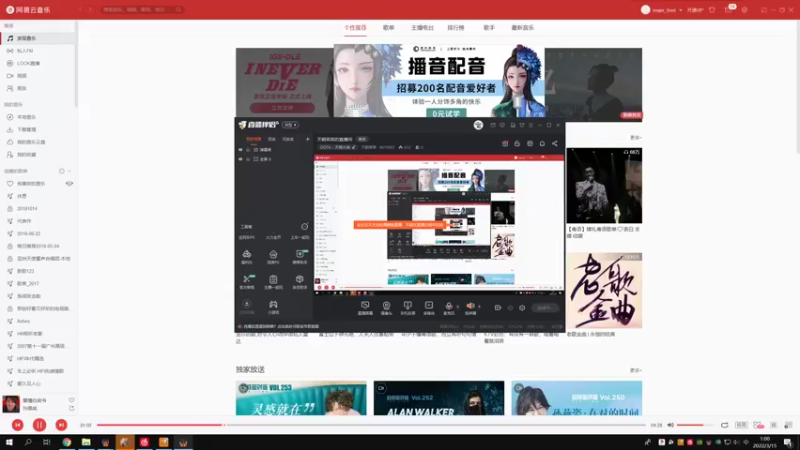800x450 pixels.
Task: Switch to the Latest Music tab
Action: tap(522, 28)
